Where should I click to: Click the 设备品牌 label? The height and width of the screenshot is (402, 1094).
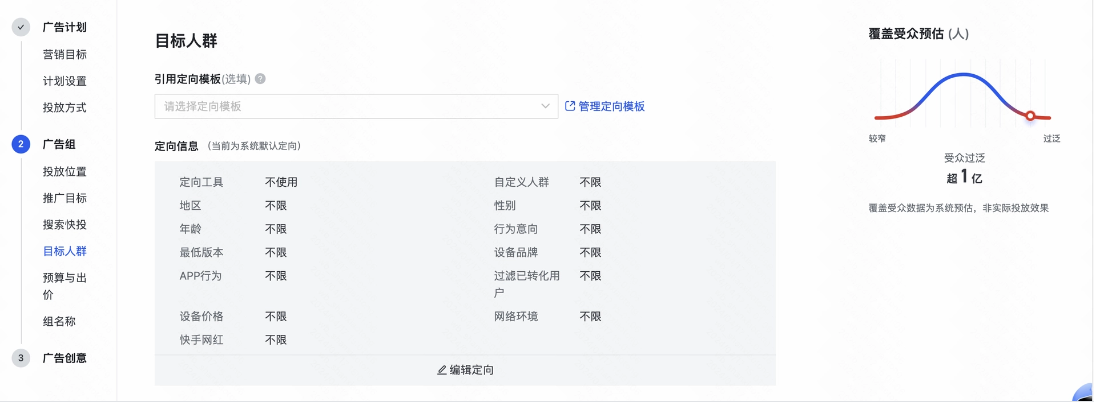point(516,252)
